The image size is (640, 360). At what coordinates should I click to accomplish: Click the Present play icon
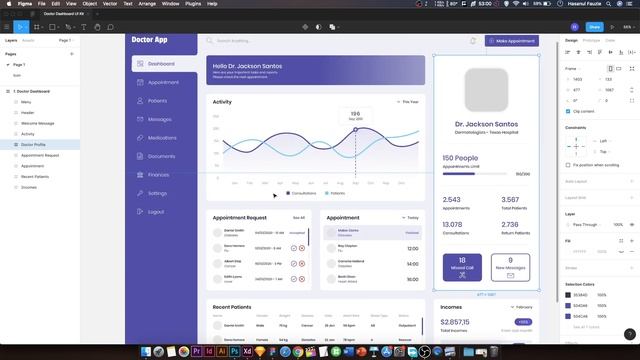coord(612,27)
